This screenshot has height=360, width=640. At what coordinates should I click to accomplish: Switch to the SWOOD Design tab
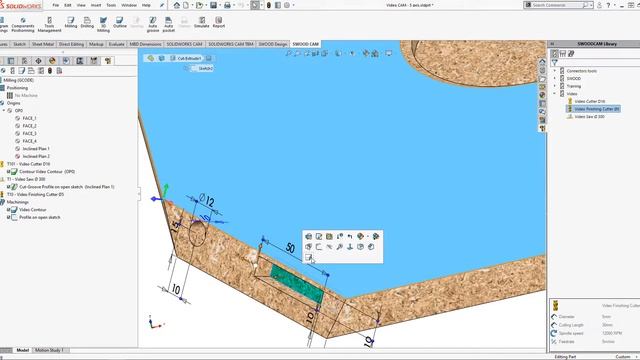[x=273, y=44]
